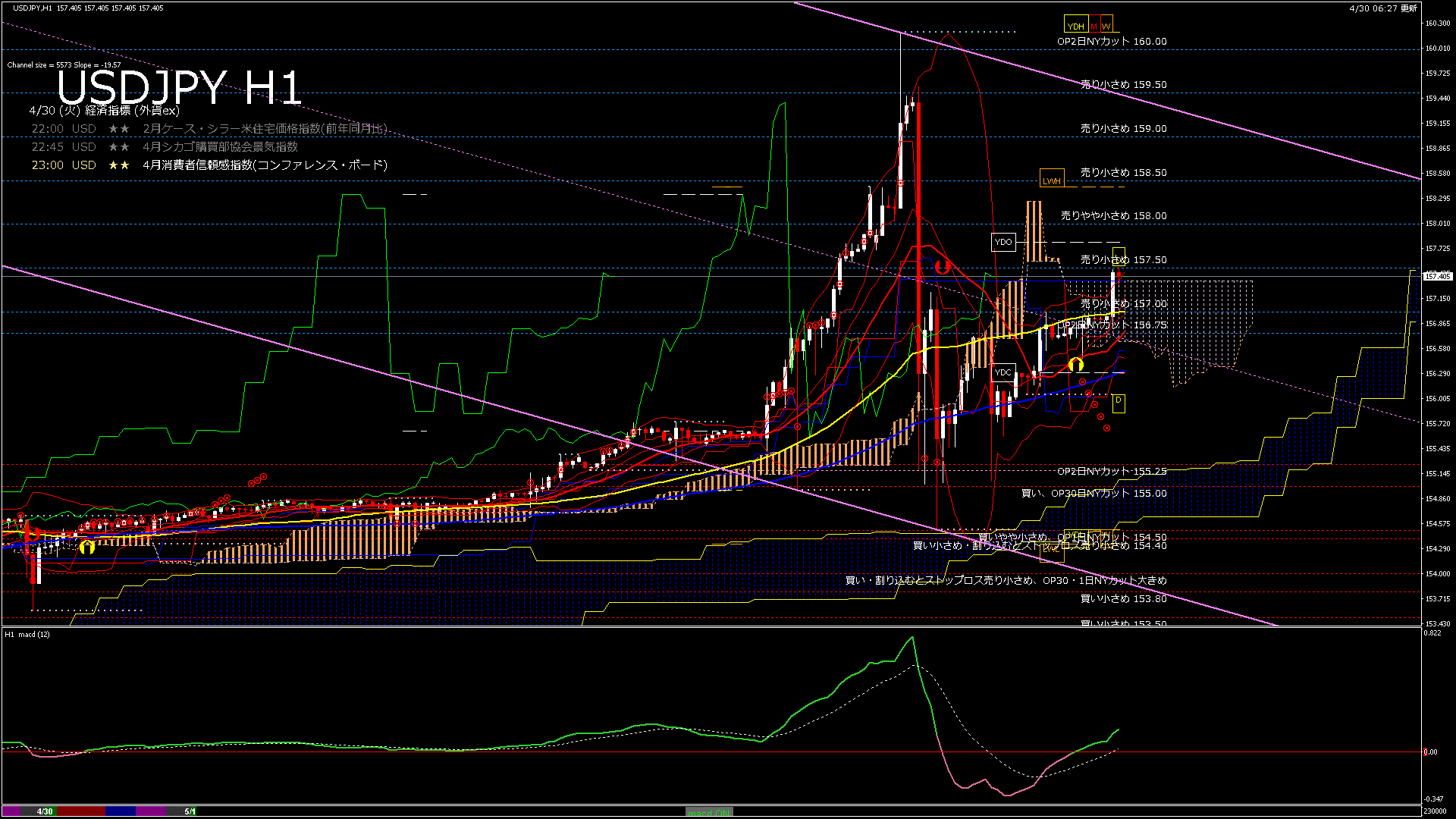Click the white YDC label box

(1003, 372)
